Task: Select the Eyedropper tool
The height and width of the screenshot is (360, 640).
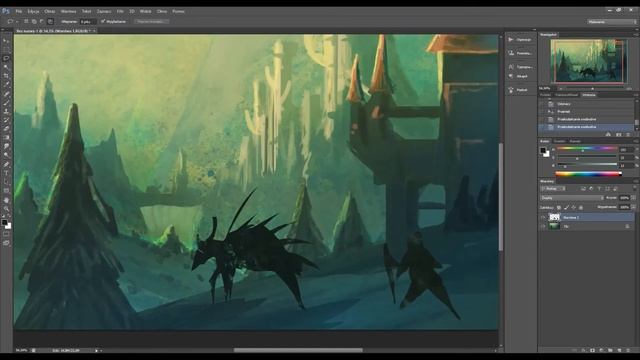Action: tap(6, 84)
